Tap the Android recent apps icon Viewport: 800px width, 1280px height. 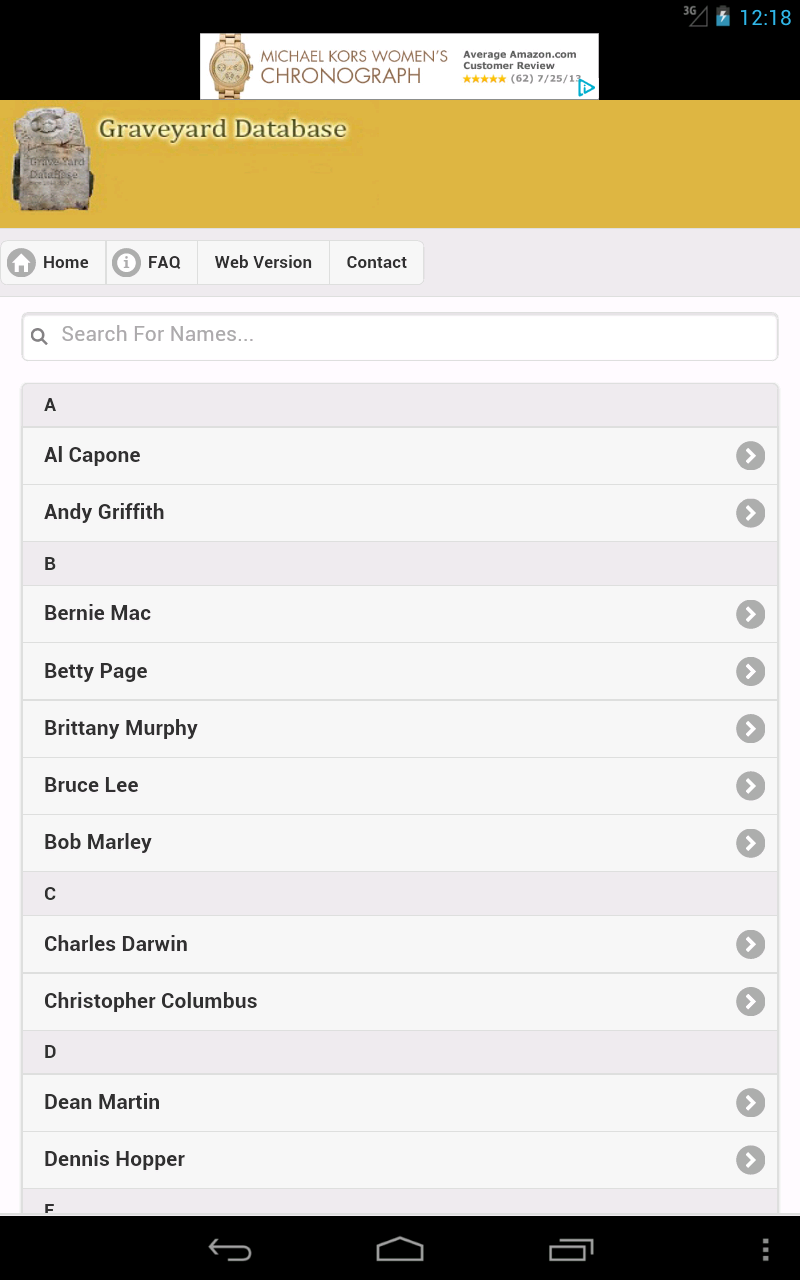click(x=570, y=1248)
